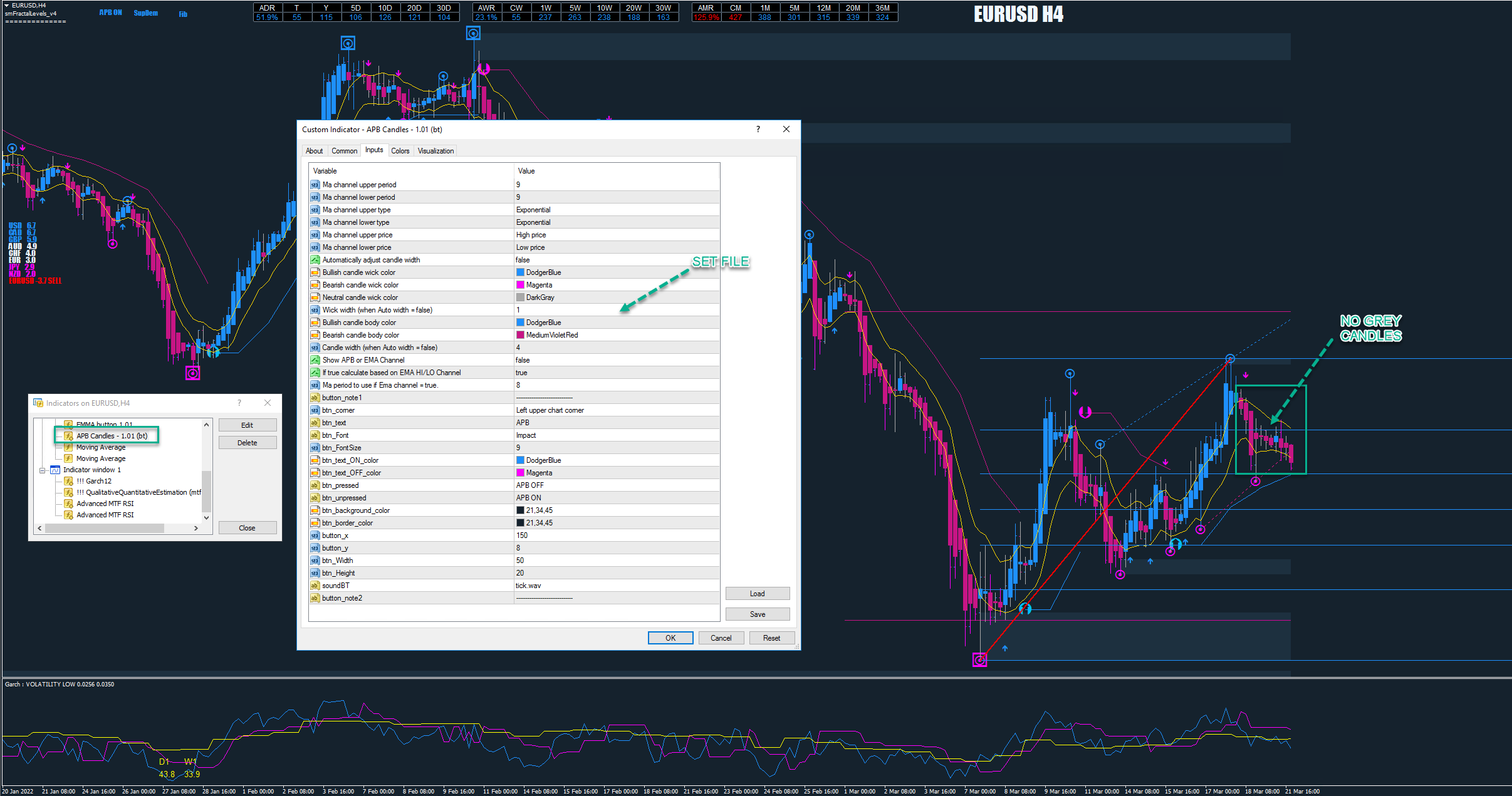Switch to the Colors tab
The height and width of the screenshot is (796, 1512).
(x=400, y=151)
